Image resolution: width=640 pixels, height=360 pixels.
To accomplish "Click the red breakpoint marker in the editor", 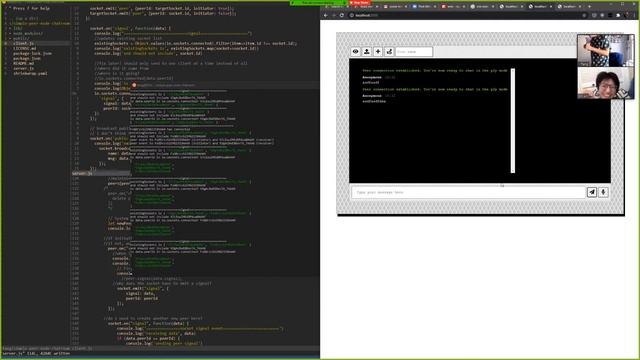I will tap(134, 85).
